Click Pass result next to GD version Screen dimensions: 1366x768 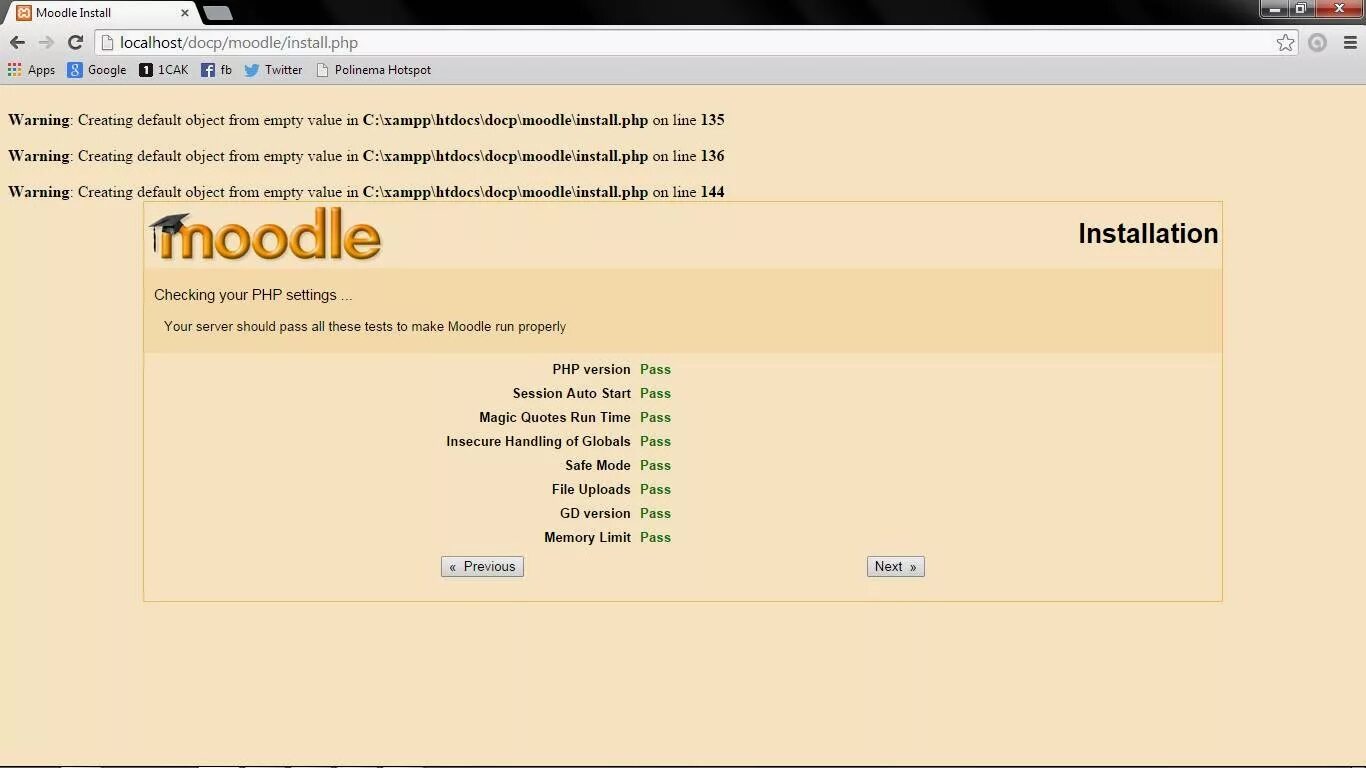tap(655, 513)
